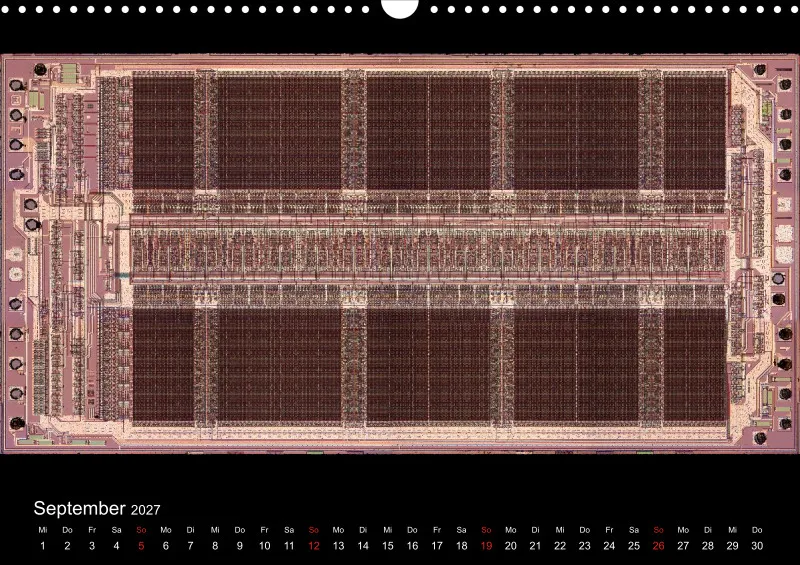Choose date 11 in the calendar row
800x565 pixels.
pos(289,546)
